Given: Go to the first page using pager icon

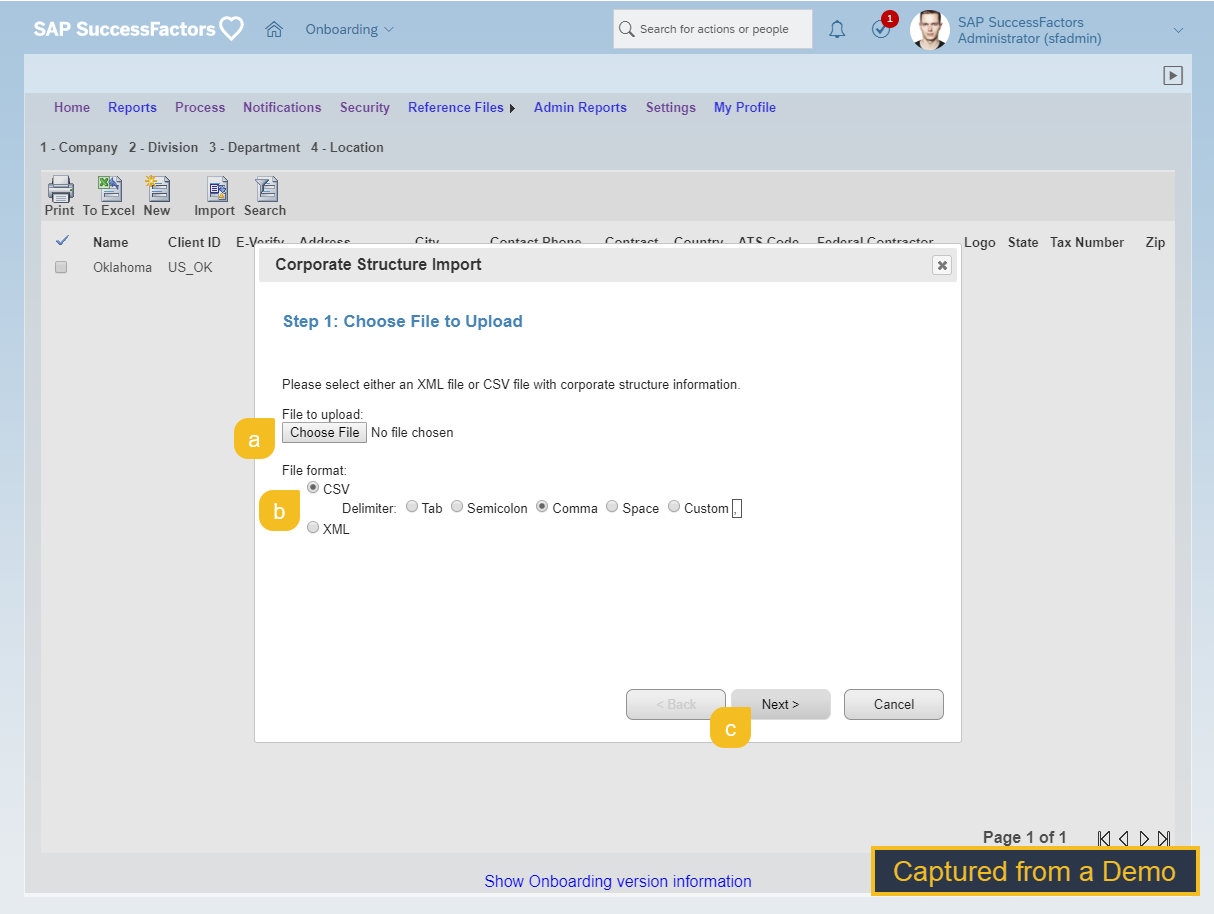Looking at the screenshot, I should [1104, 838].
